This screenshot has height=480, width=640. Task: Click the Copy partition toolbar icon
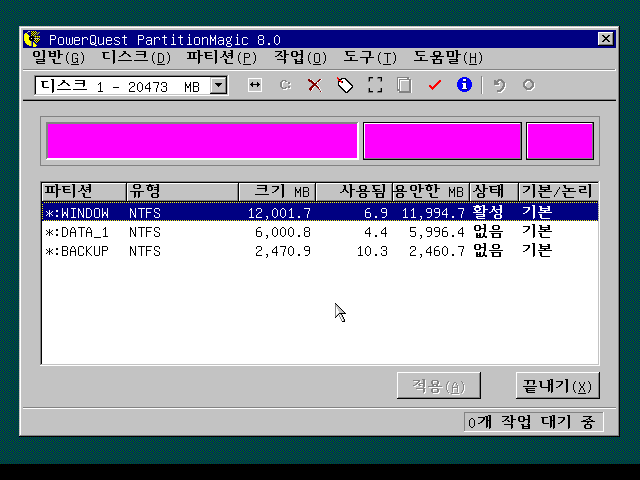[x=404, y=85]
